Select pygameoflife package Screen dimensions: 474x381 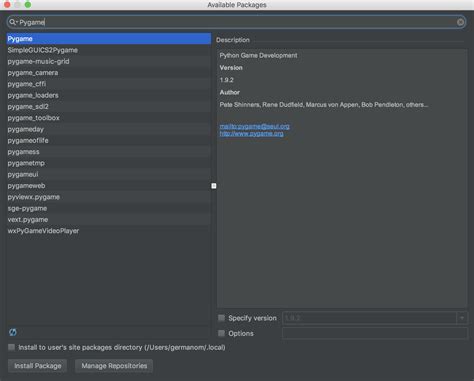109,140
